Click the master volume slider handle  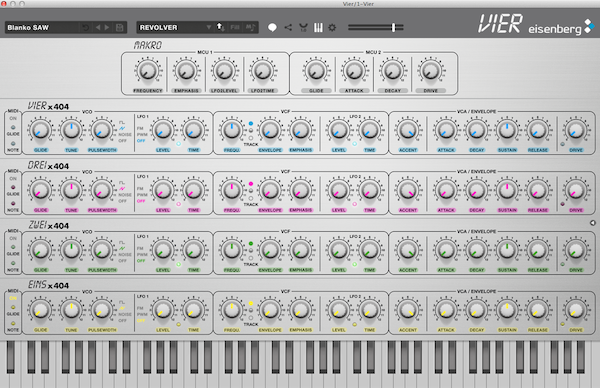click(x=393, y=28)
